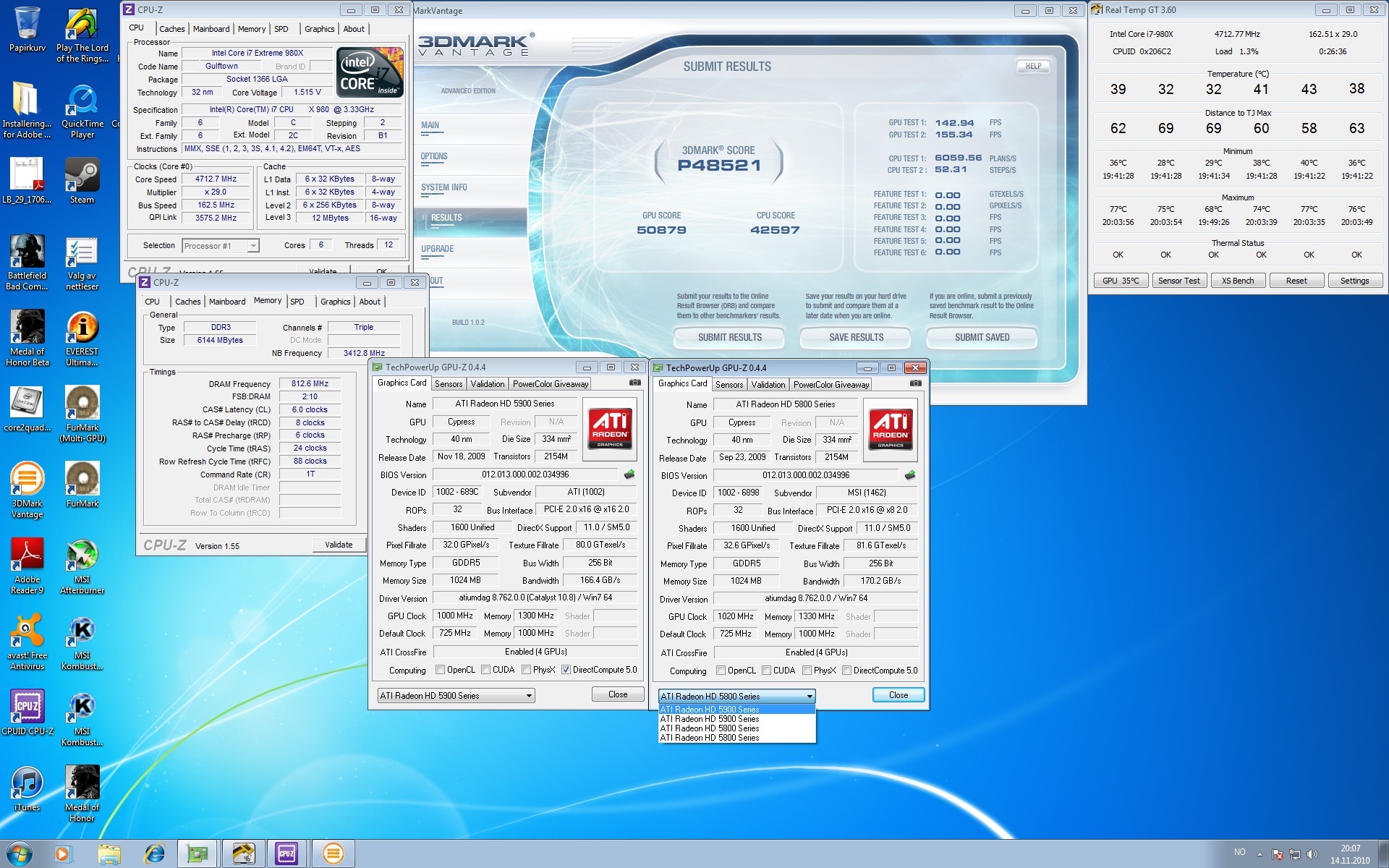Image resolution: width=1389 pixels, height=868 pixels.
Task: Click Driver Version field in right GPU-Z
Action: click(816, 598)
